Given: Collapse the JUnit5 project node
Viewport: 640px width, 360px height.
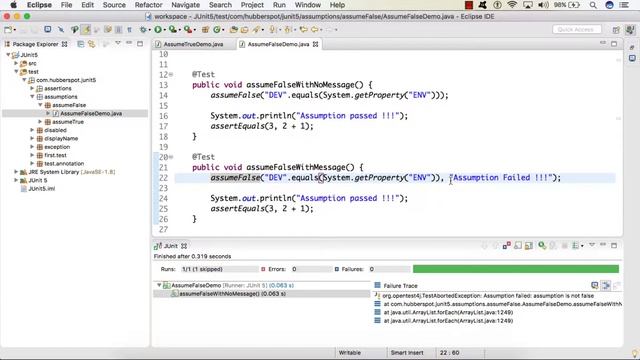Looking at the screenshot, I should pyautogui.click(x=8, y=55).
